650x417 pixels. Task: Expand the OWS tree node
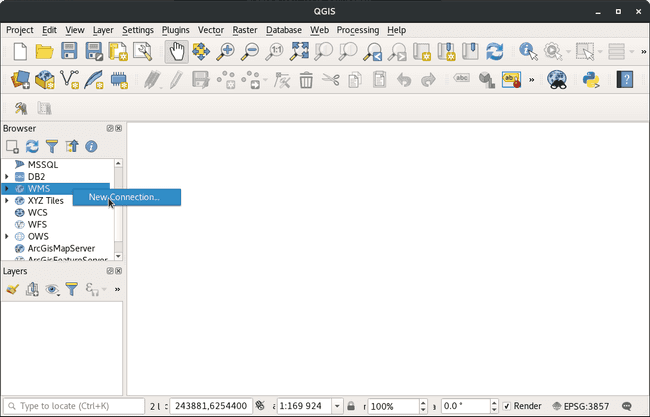[x=7, y=237]
